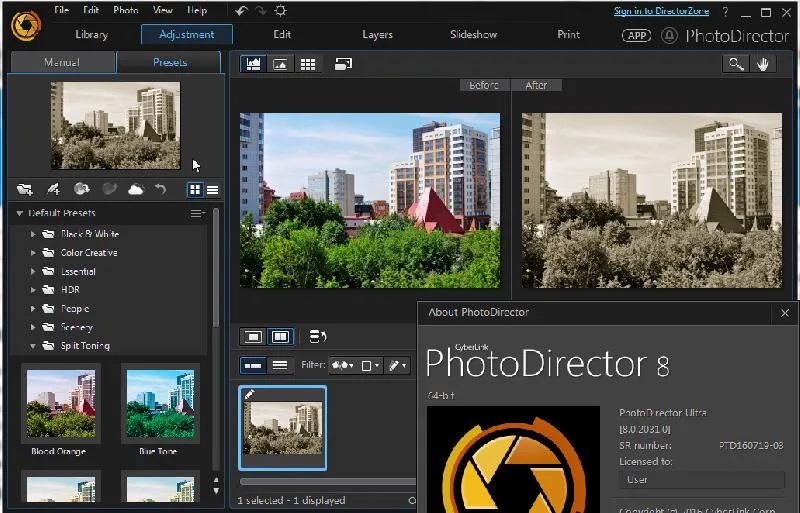Select the Manual adjustment tab
Viewport: 800px width, 513px height.
pos(62,62)
